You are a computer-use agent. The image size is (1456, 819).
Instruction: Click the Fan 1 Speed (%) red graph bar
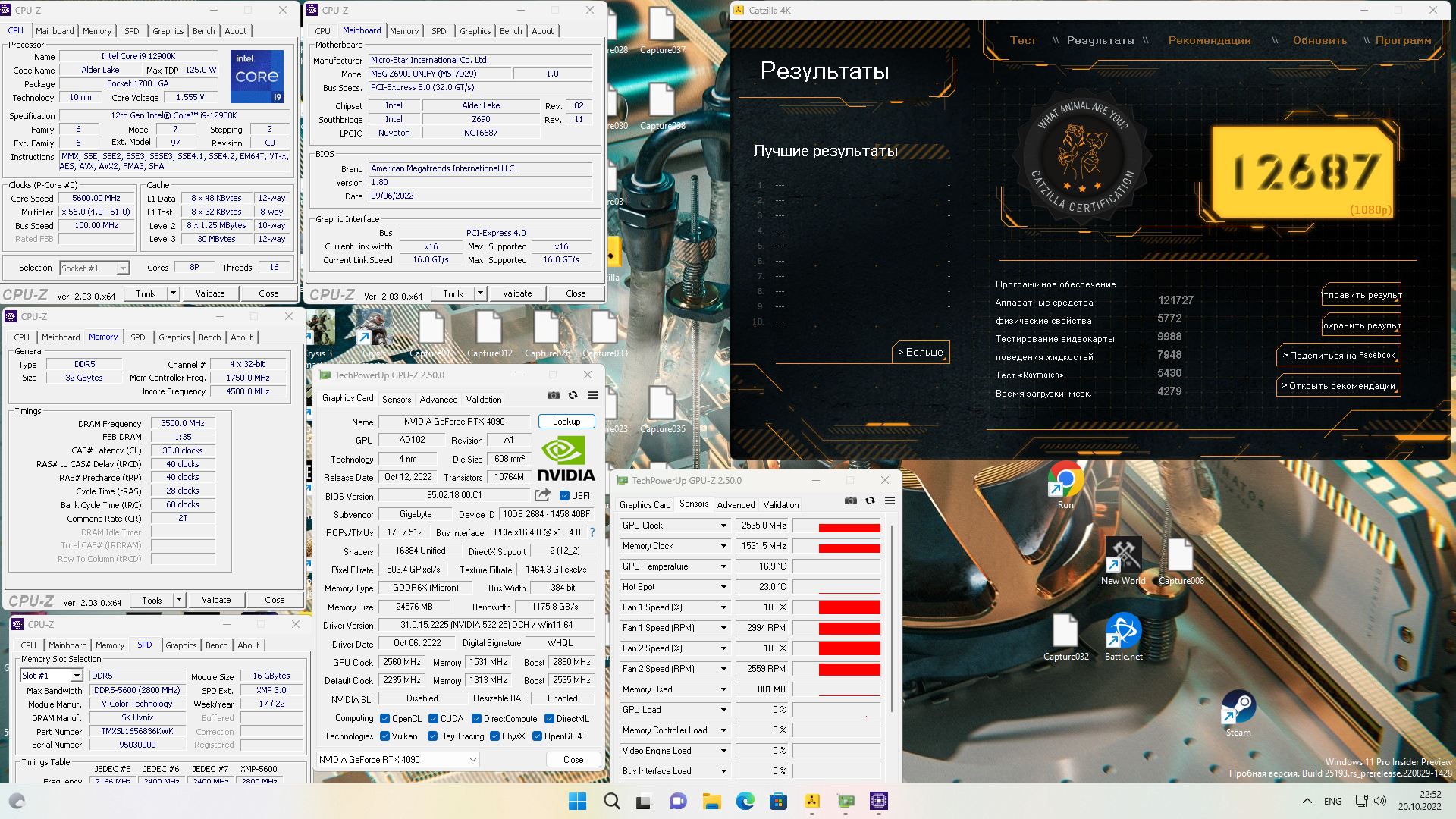tap(849, 607)
